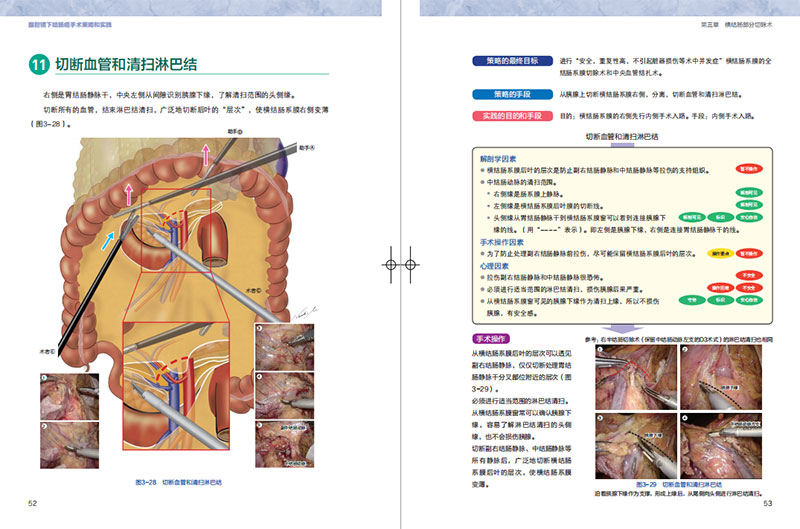Click the 助手 label at top center of illustration

235,132
